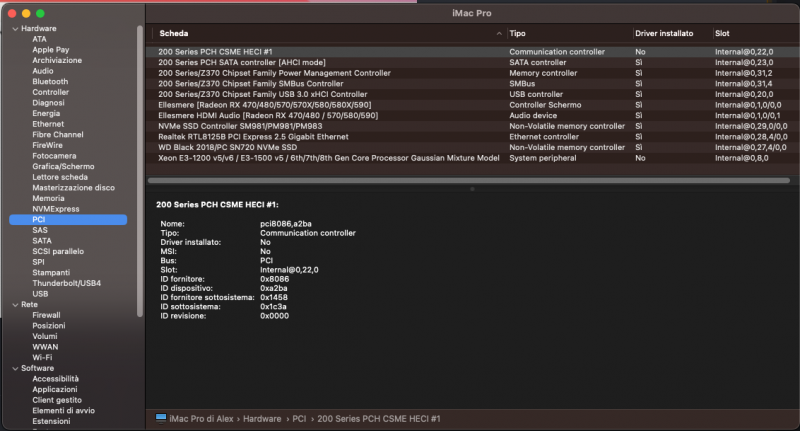Select Chipset Family Power Management Controller row
The height and width of the screenshot is (431, 800).
click(x=472, y=73)
